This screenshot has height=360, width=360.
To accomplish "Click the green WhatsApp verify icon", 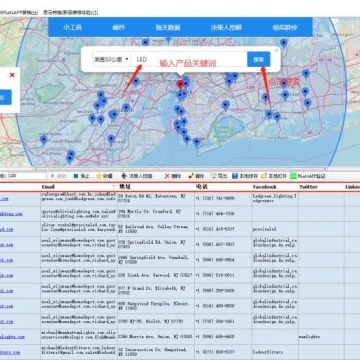I will tap(293, 176).
